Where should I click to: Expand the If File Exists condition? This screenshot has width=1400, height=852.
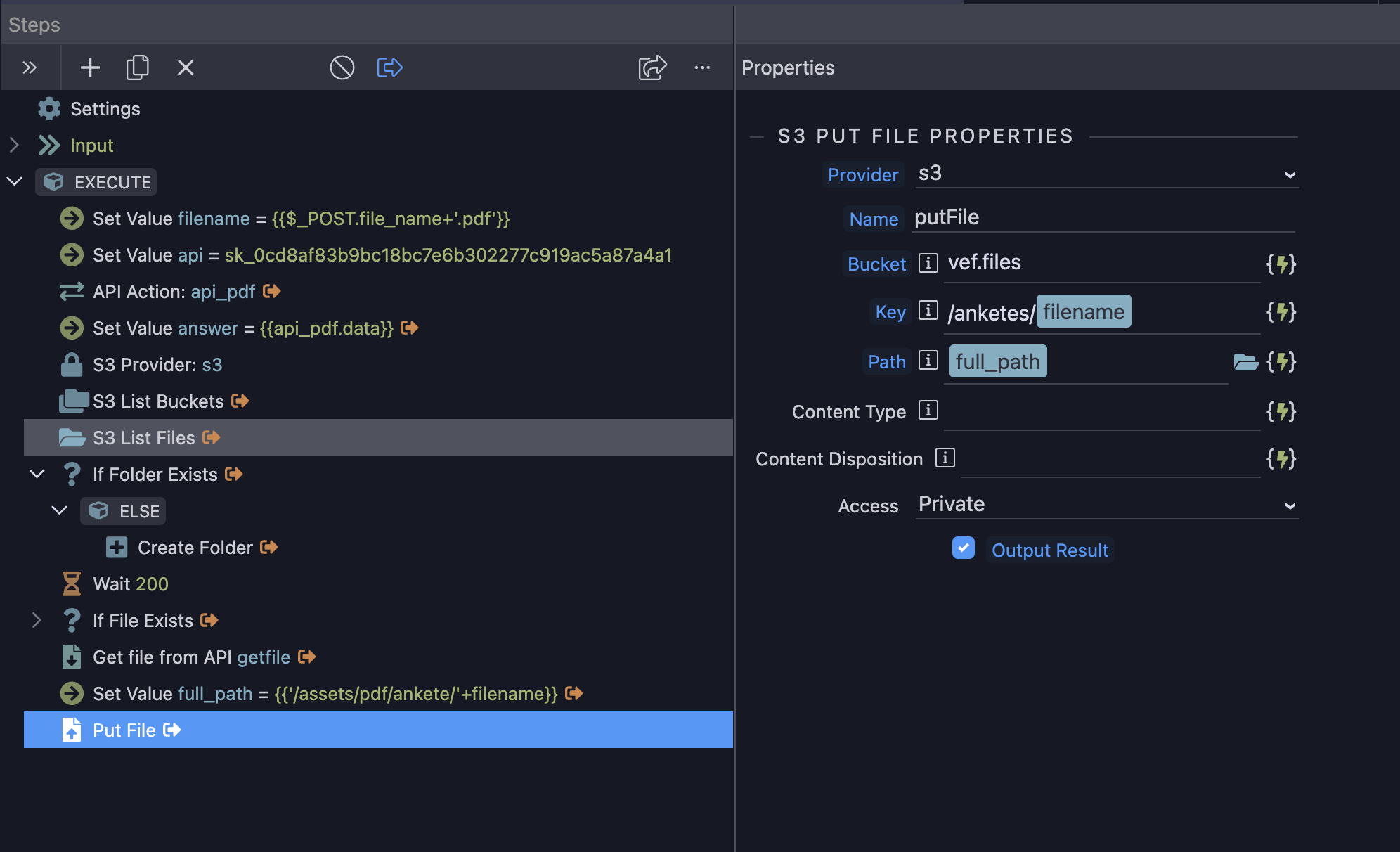[x=37, y=620]
